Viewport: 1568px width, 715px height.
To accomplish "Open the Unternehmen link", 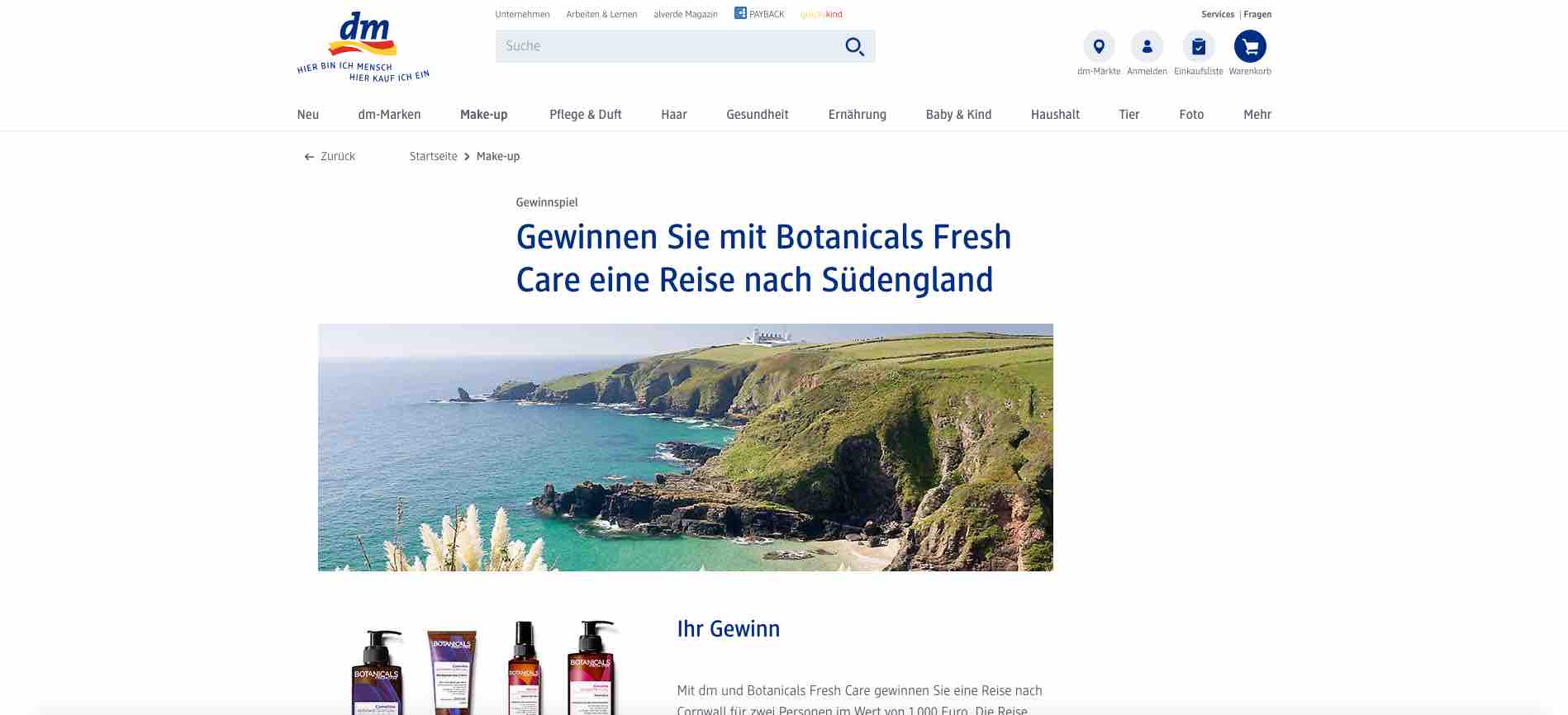I will (522, 14).
